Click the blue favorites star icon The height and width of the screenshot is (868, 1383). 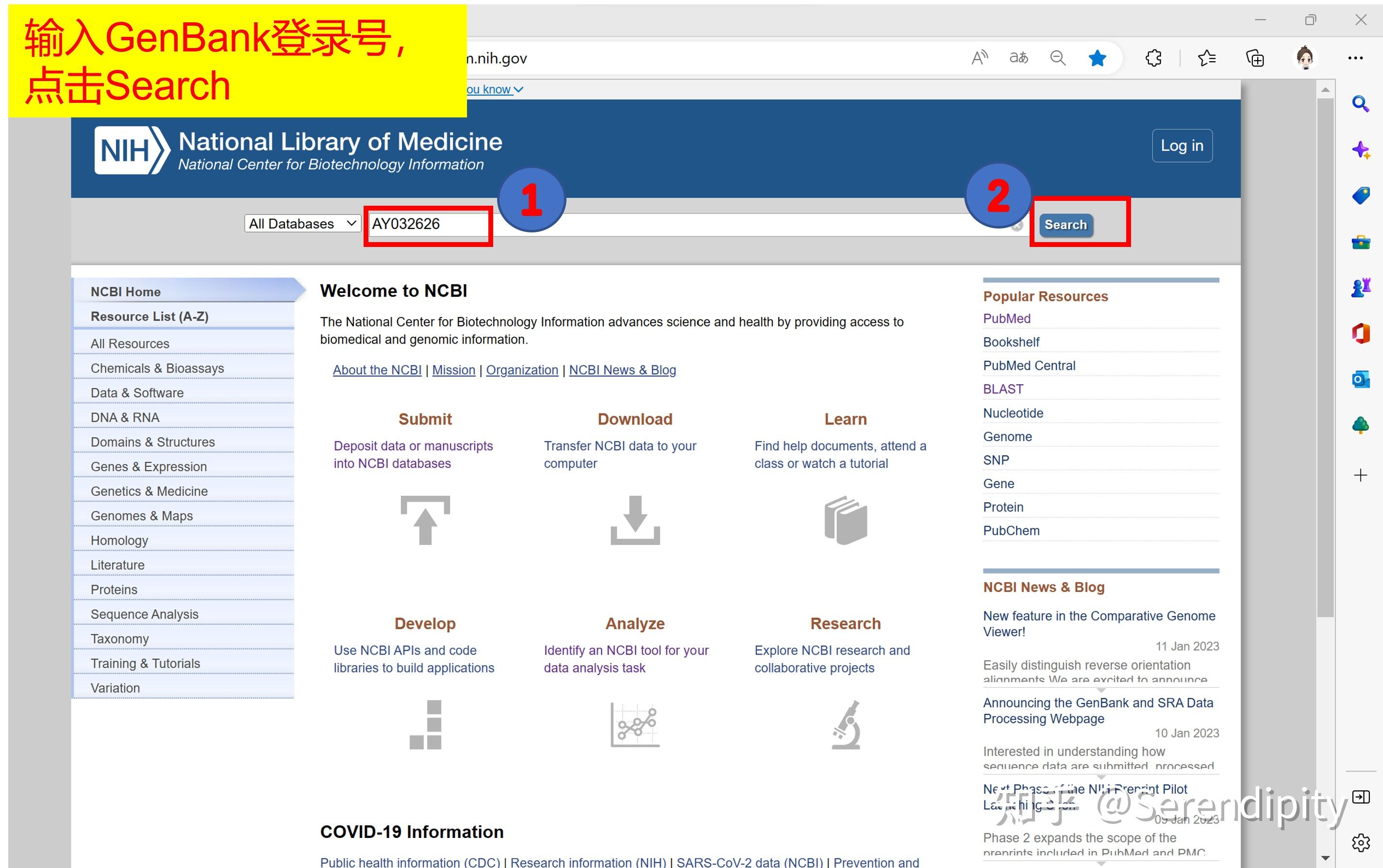[x=1097, y=57]
